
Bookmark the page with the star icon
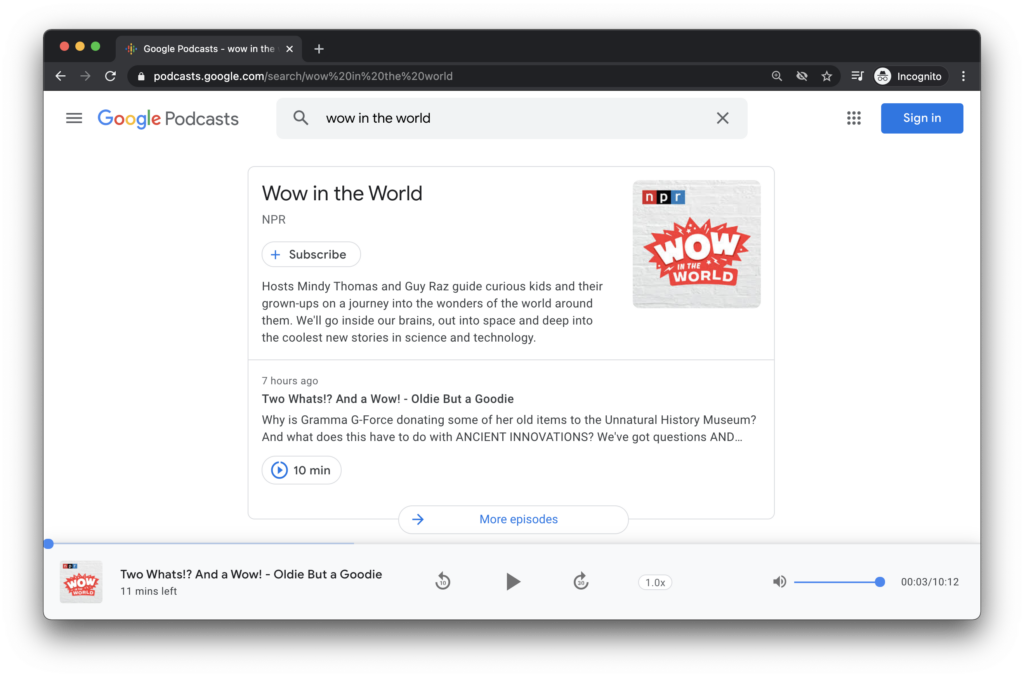[x=826, y=75]
